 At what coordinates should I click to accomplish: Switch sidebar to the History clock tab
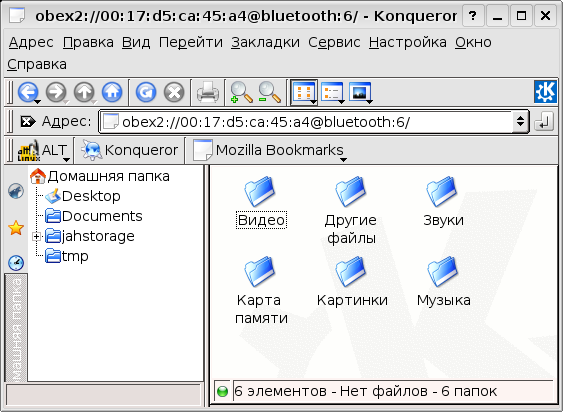(16, 263)
